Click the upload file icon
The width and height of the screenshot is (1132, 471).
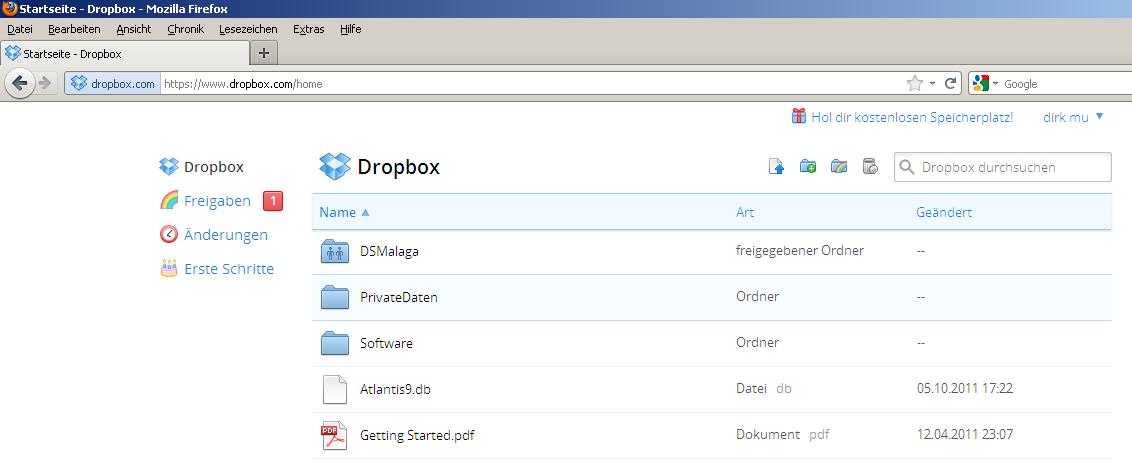click(776, 167)
